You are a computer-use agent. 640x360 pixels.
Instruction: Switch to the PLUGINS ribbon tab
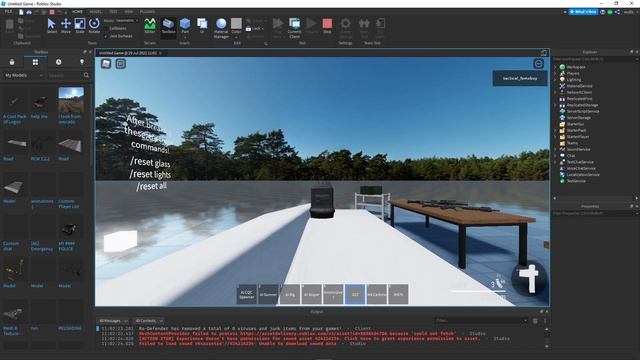pyautogui.click(x=147, y=12)
